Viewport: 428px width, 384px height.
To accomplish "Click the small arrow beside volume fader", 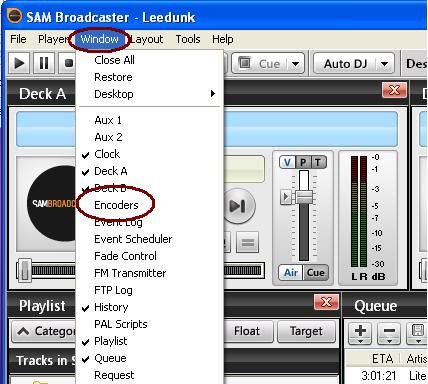I will coord(286,197).
